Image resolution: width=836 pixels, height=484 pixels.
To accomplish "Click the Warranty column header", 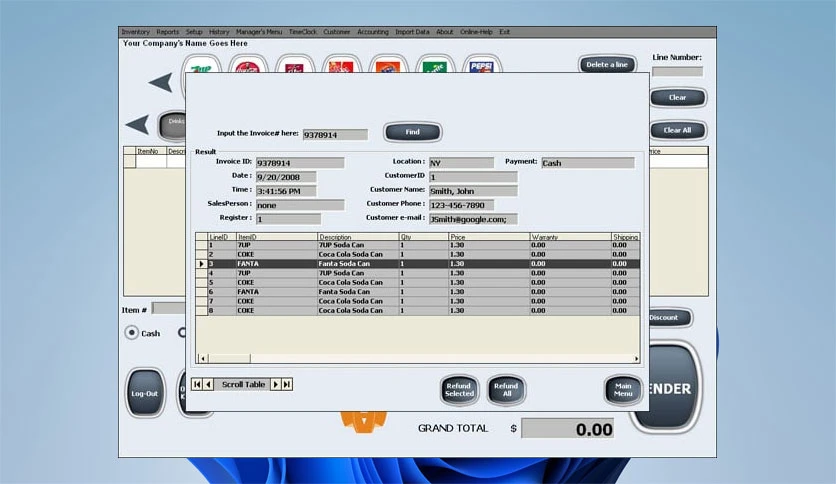I will (570, 237).
